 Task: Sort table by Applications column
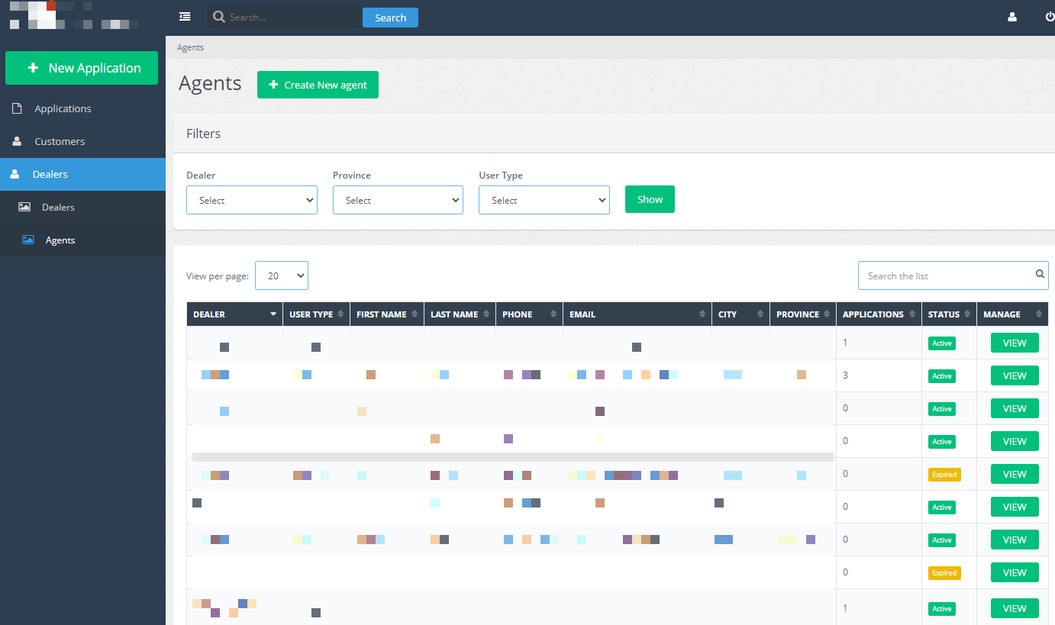(879, 314)
